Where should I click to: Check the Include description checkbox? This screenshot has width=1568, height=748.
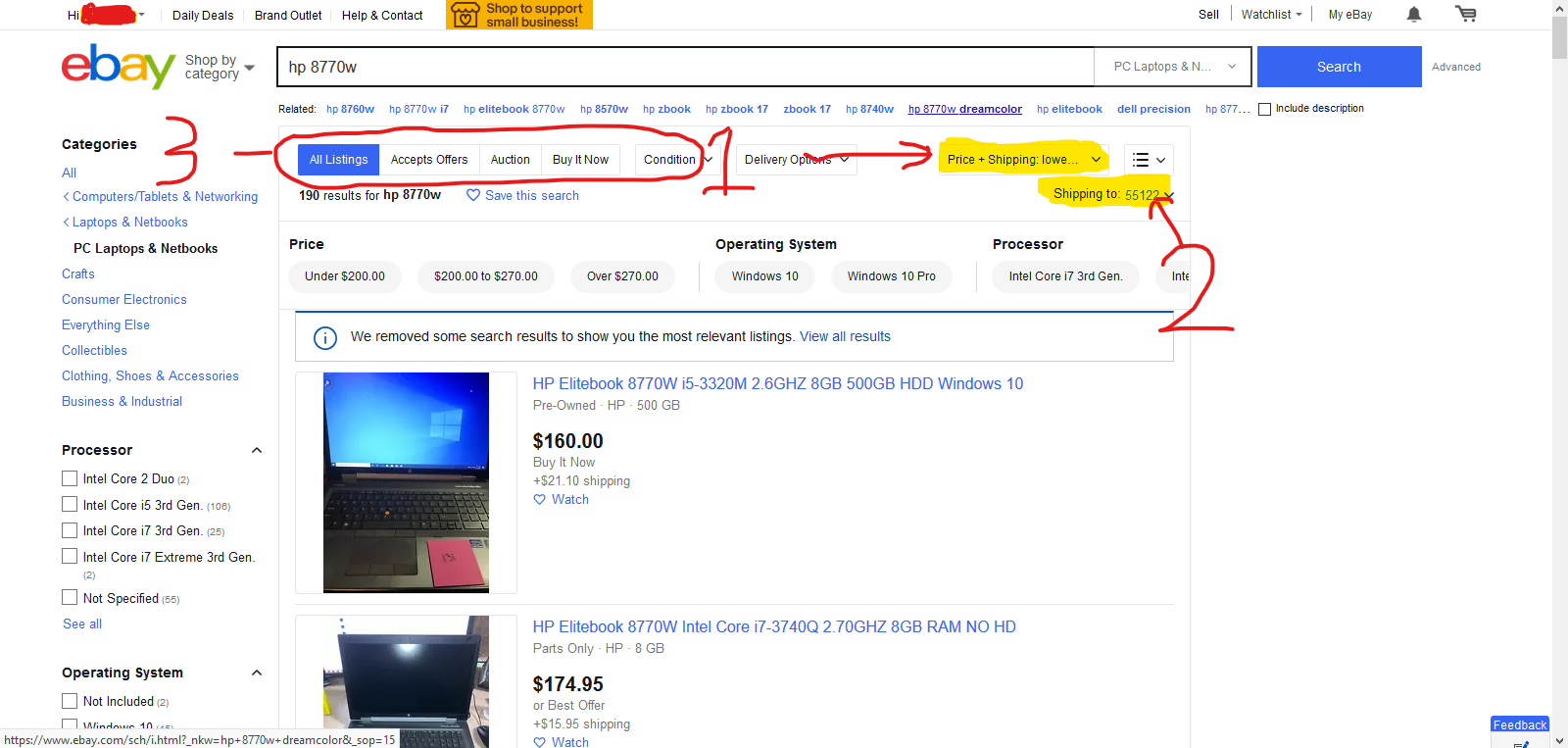[1265, 109]
